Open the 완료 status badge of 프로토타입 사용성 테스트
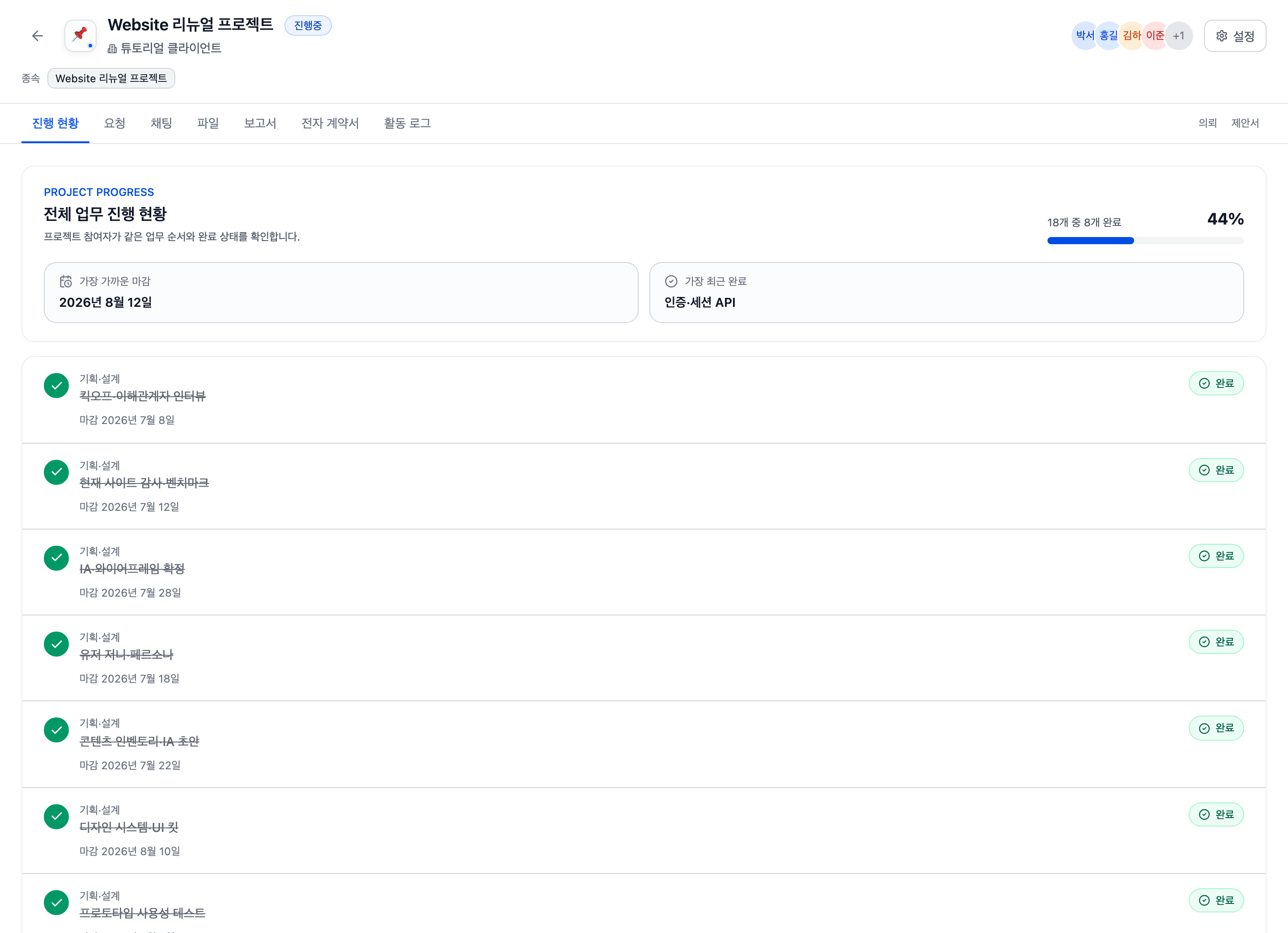This screenshot has width=1288, height=933. point(1216,900)
